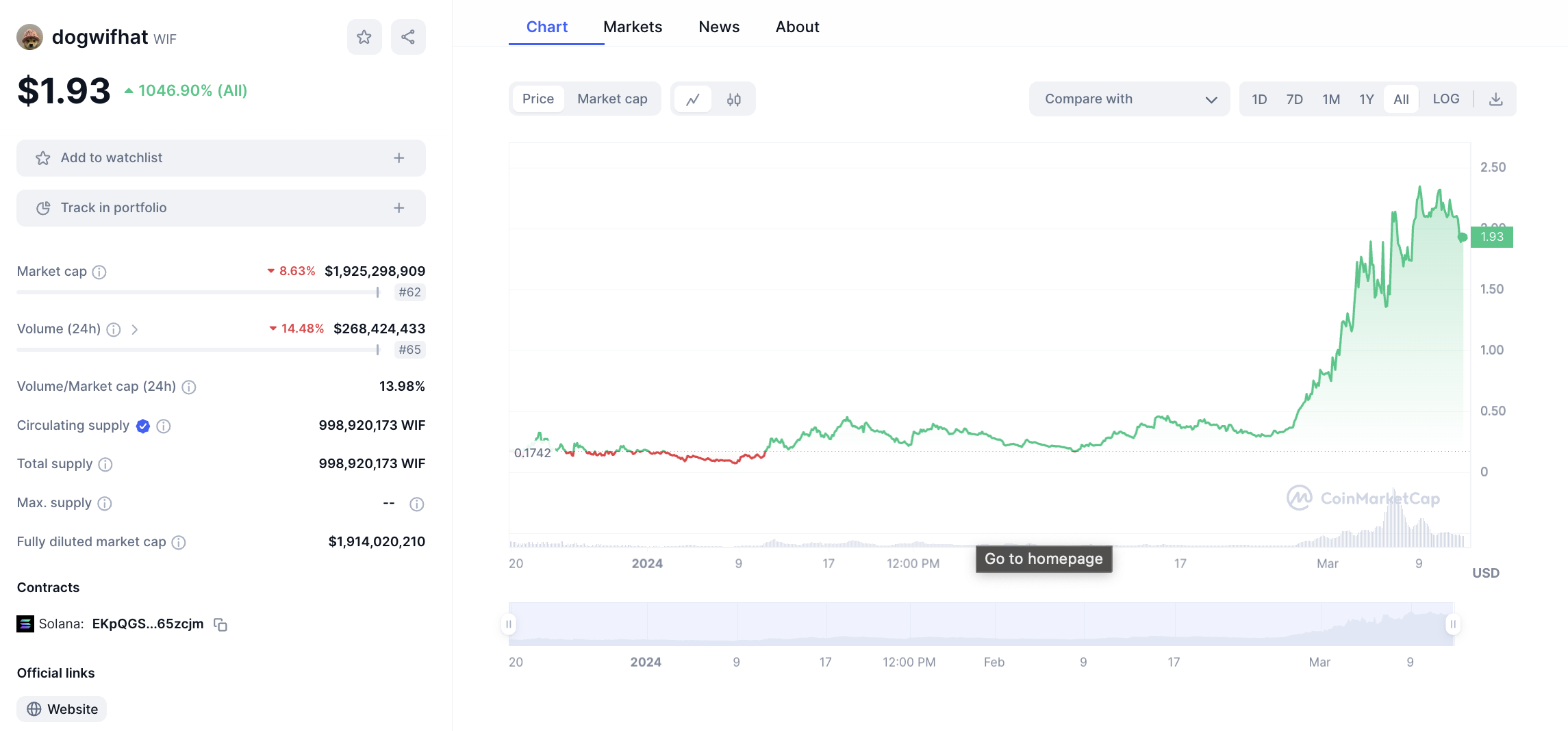Click the 1.93 current price marker

coord(1491,237)
